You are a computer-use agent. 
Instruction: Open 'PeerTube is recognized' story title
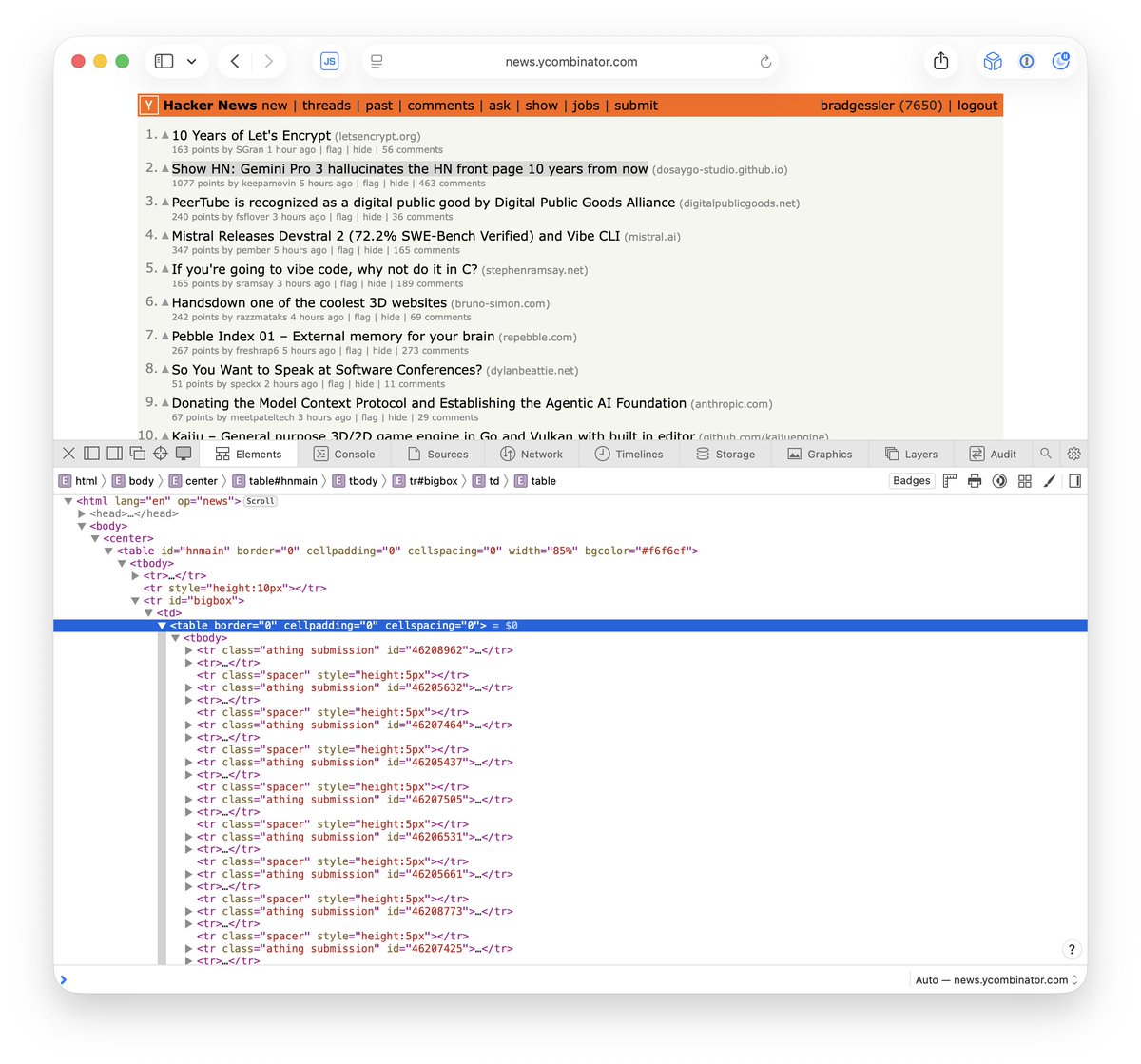[423, 203]
